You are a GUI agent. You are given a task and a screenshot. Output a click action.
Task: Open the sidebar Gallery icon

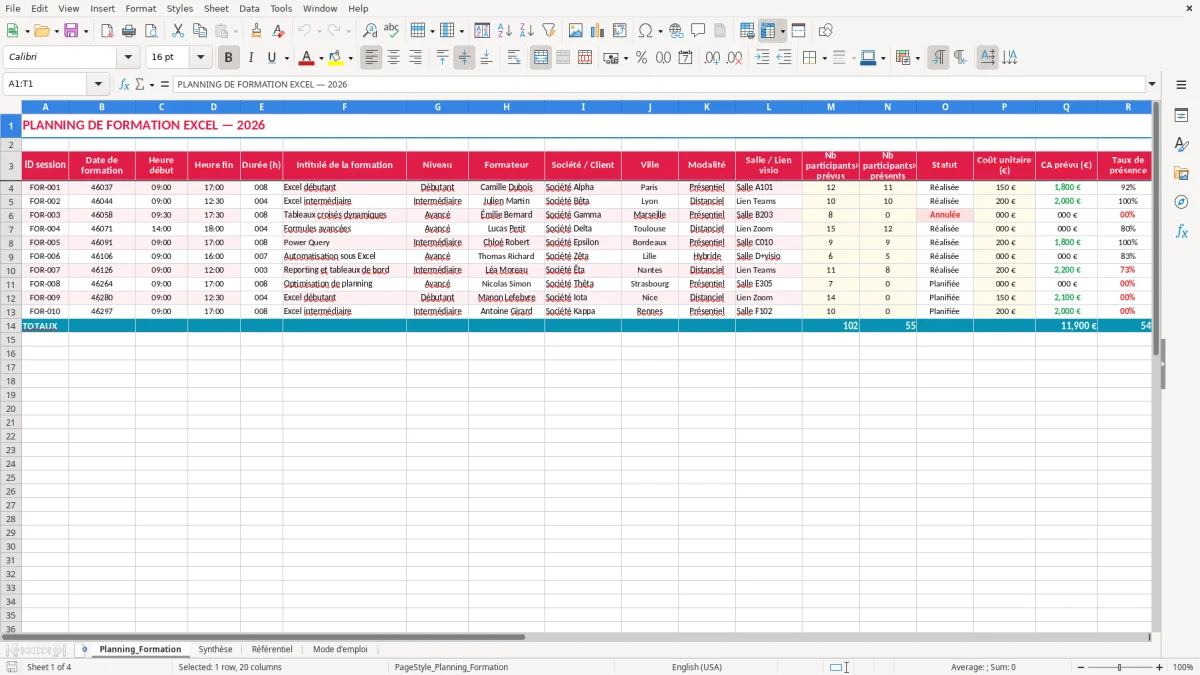(x=1181, y=174)
